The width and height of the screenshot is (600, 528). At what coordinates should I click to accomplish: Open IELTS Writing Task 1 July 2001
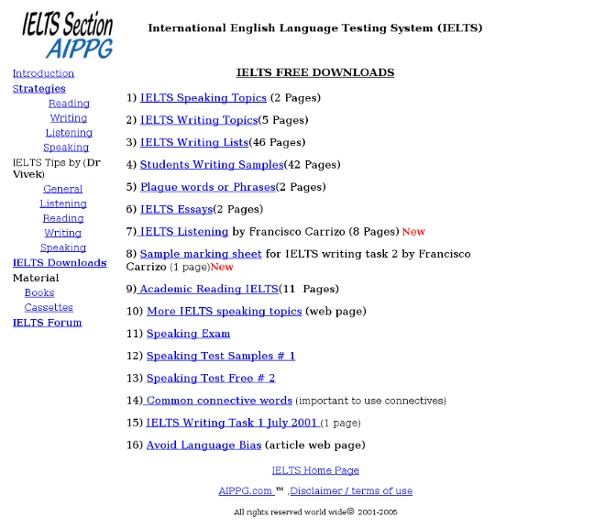[x=233, y=423]
